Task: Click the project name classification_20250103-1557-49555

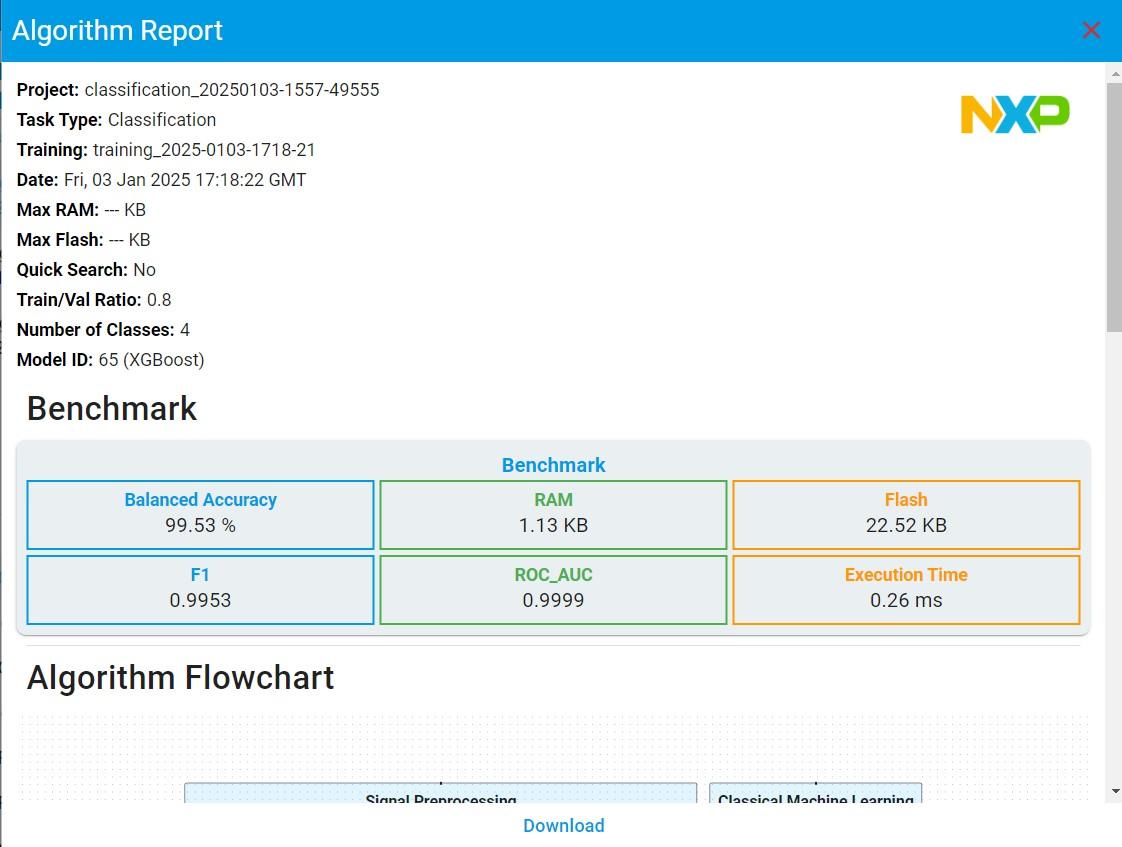Action: pyautogui.click(x=232, y=90)
